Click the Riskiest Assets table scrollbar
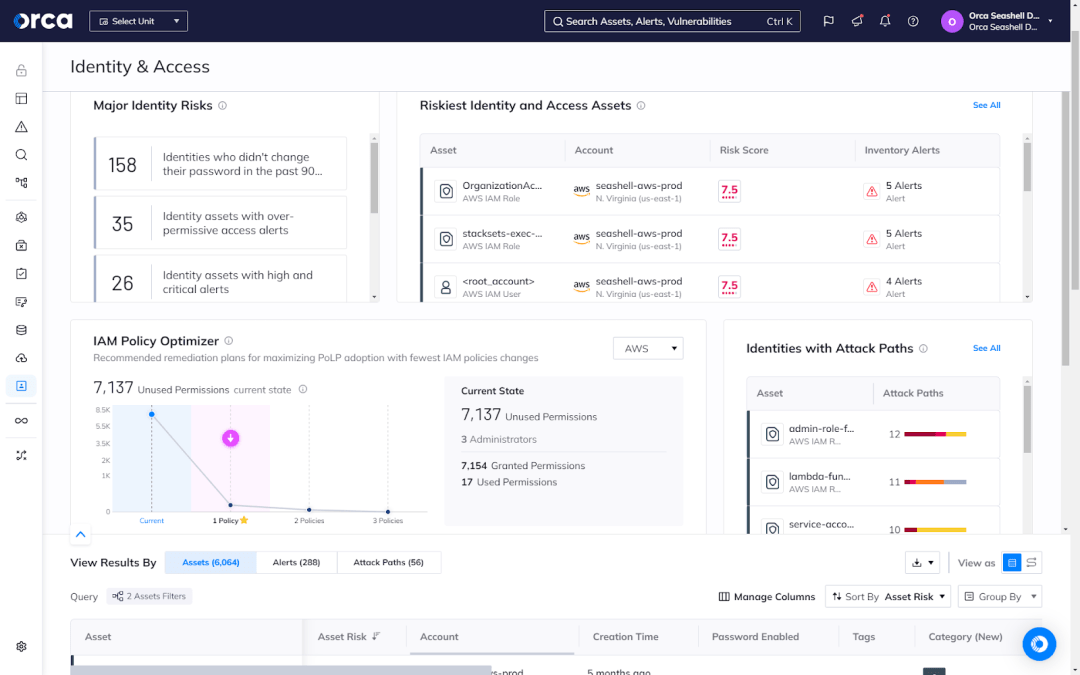The width and height of the screenshot is (1080, 675). [1027, 166]
